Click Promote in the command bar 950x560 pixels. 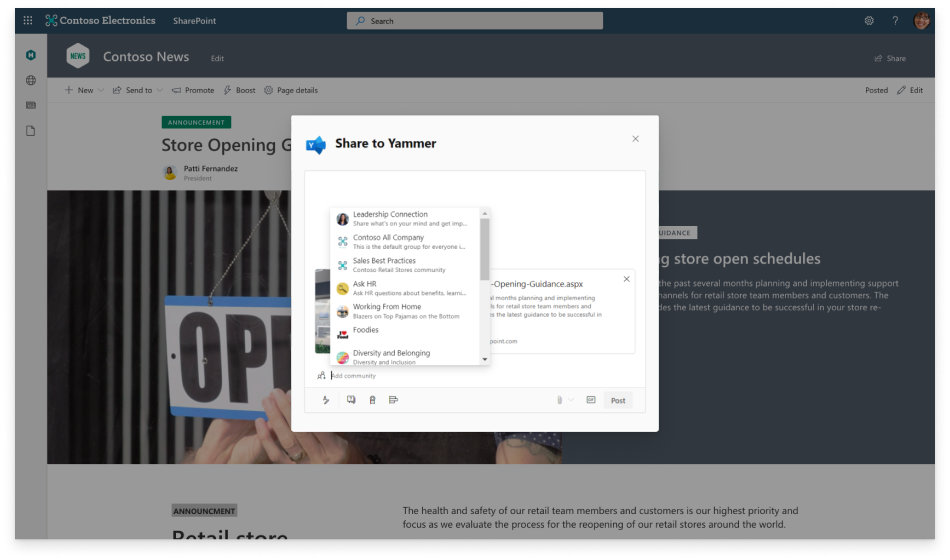pyautogui.click(x=193, y=90)
